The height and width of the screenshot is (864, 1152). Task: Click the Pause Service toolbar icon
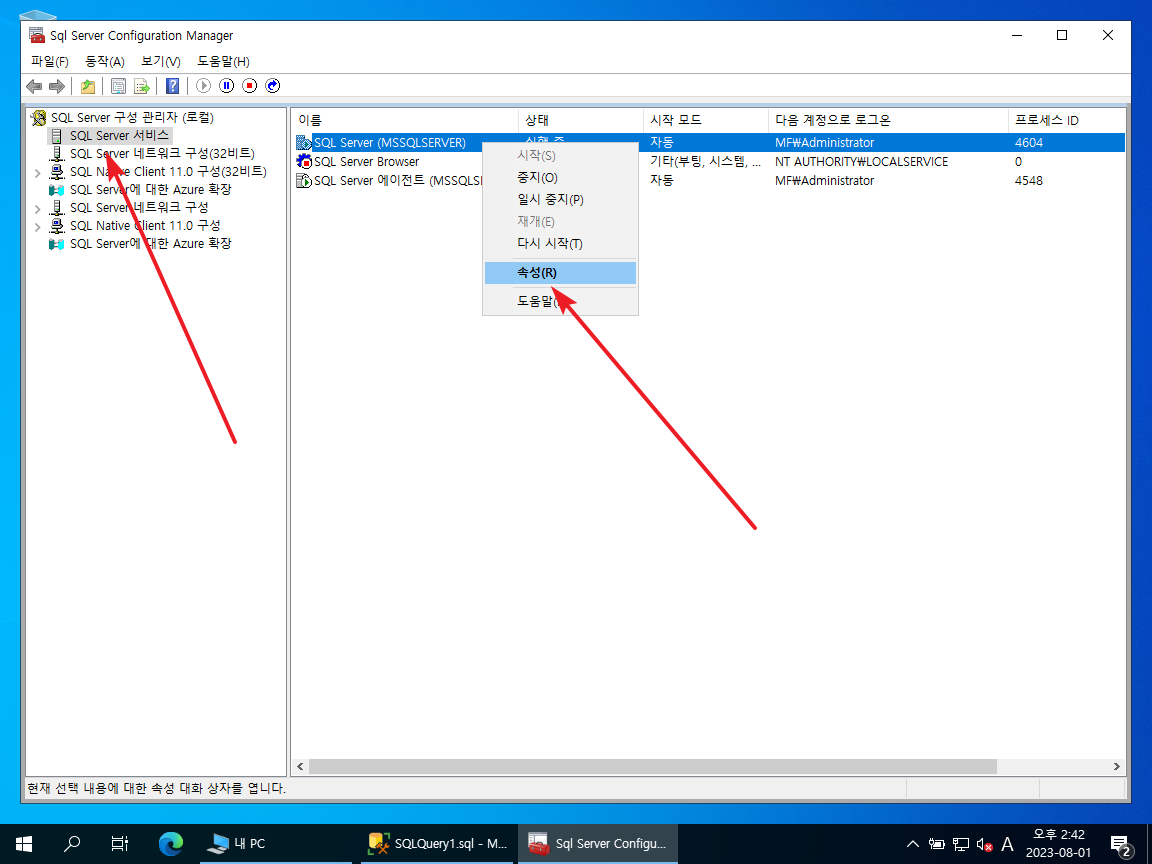[227, 86]
